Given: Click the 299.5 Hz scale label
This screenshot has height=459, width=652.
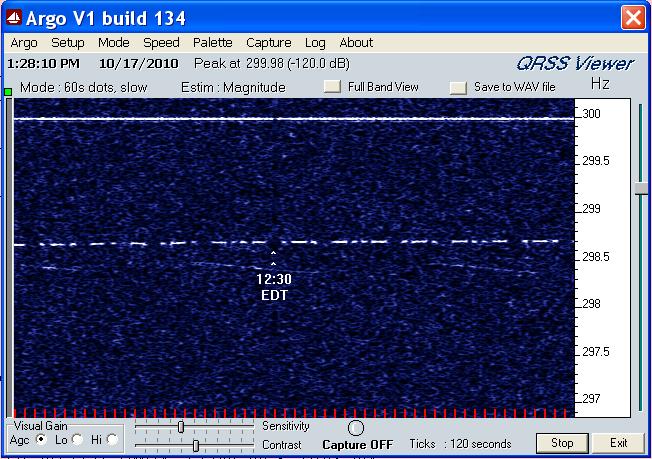Looking at the screenshot, I should tap(595, 161).
